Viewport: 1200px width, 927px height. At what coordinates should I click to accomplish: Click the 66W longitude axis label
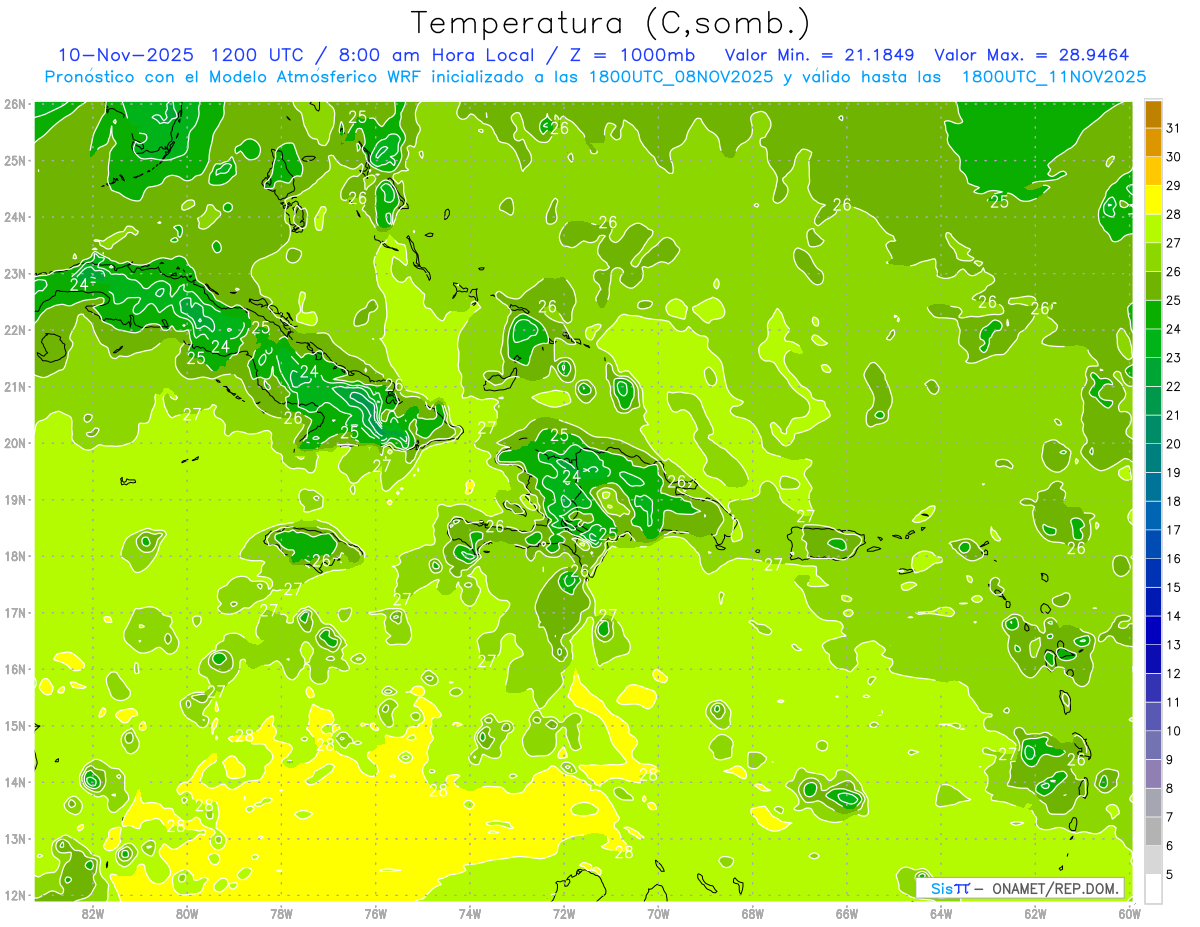point(847,913)
